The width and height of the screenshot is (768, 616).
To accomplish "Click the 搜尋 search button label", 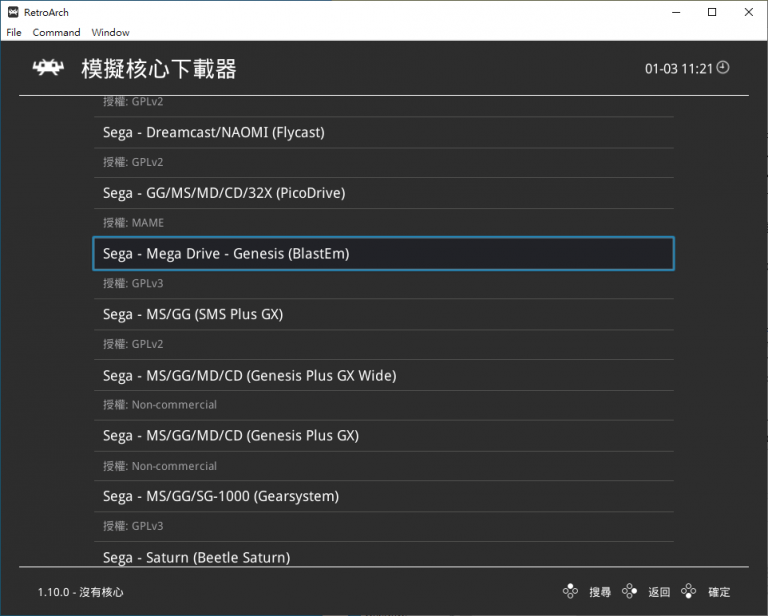I will pyautogui.click(x=600, y=592).
